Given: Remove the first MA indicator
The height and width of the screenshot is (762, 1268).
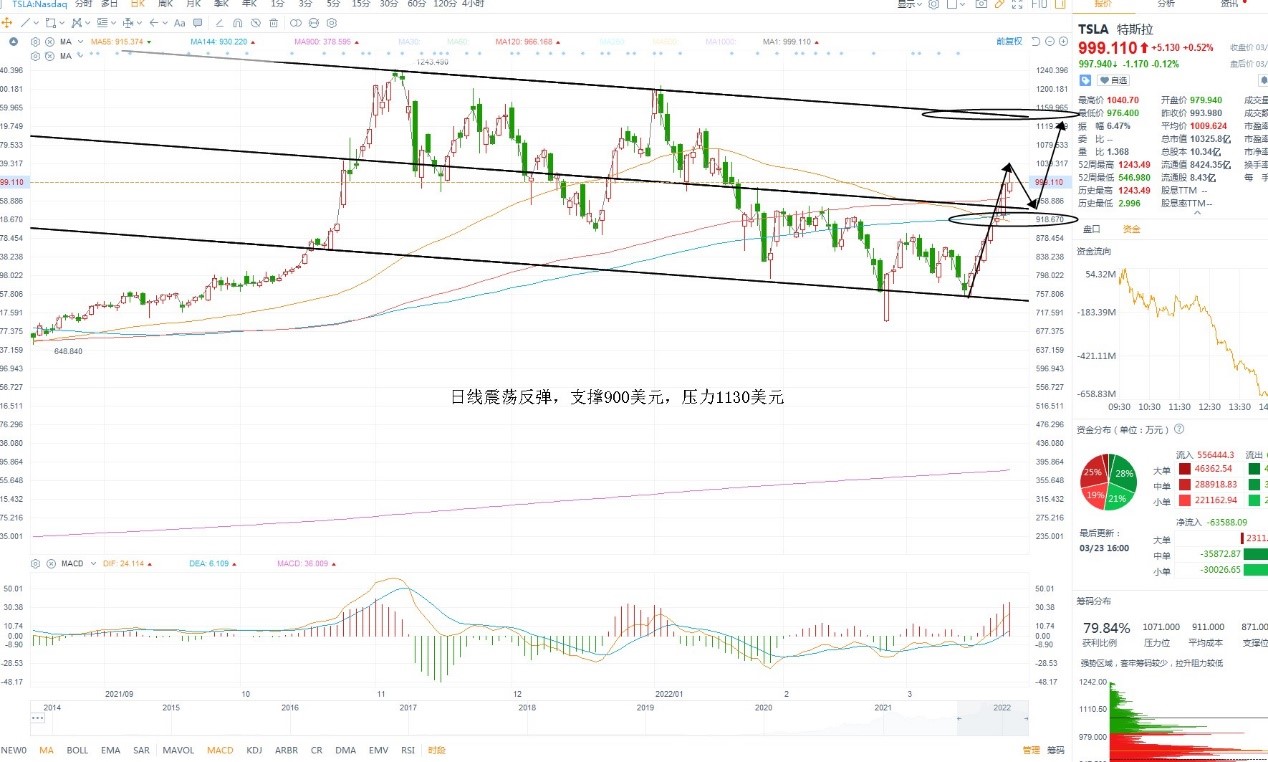Looking at the screenshot, I should [x=49, y=42].
